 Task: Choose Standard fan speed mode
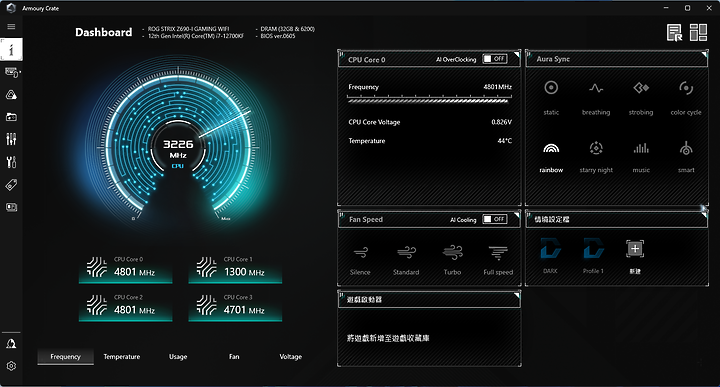(406, 260)
